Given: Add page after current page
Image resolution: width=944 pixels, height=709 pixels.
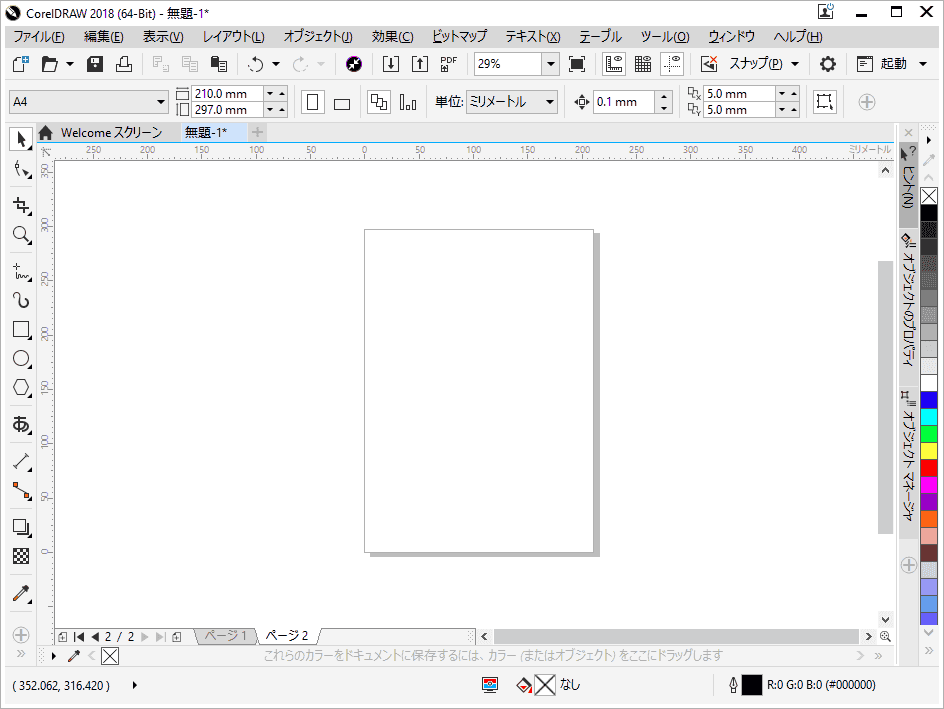Looking at the screenshot, I should 176,637.
